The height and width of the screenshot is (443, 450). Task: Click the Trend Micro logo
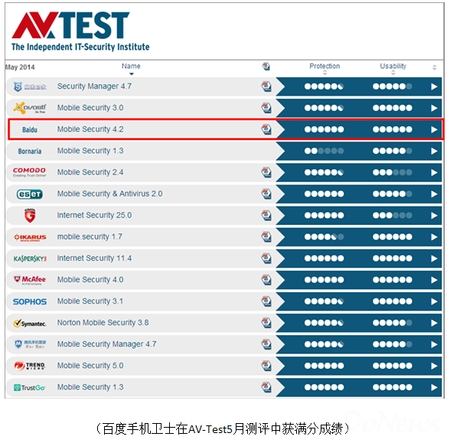coord(30,366)
